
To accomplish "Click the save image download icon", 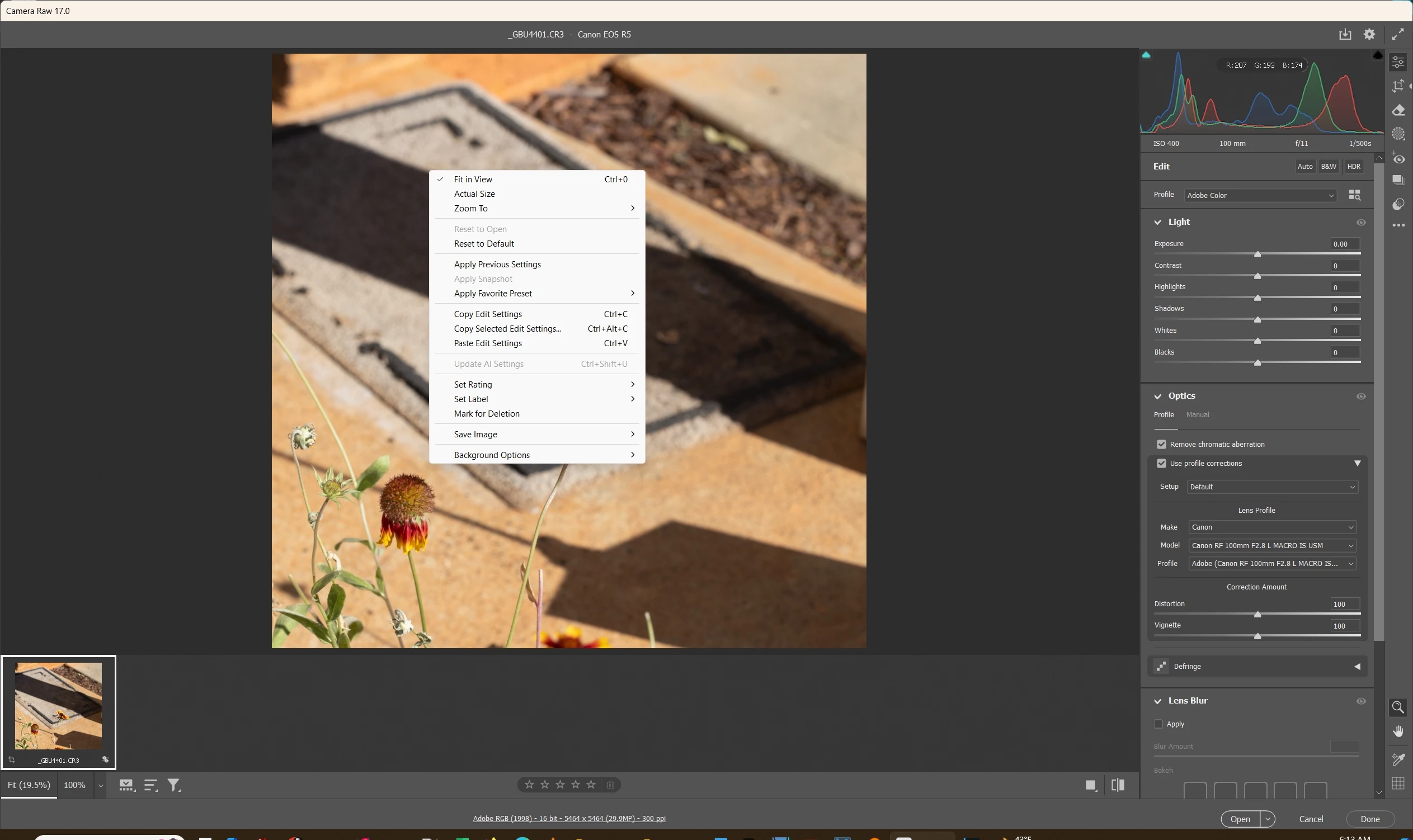I will point(1345,35).
